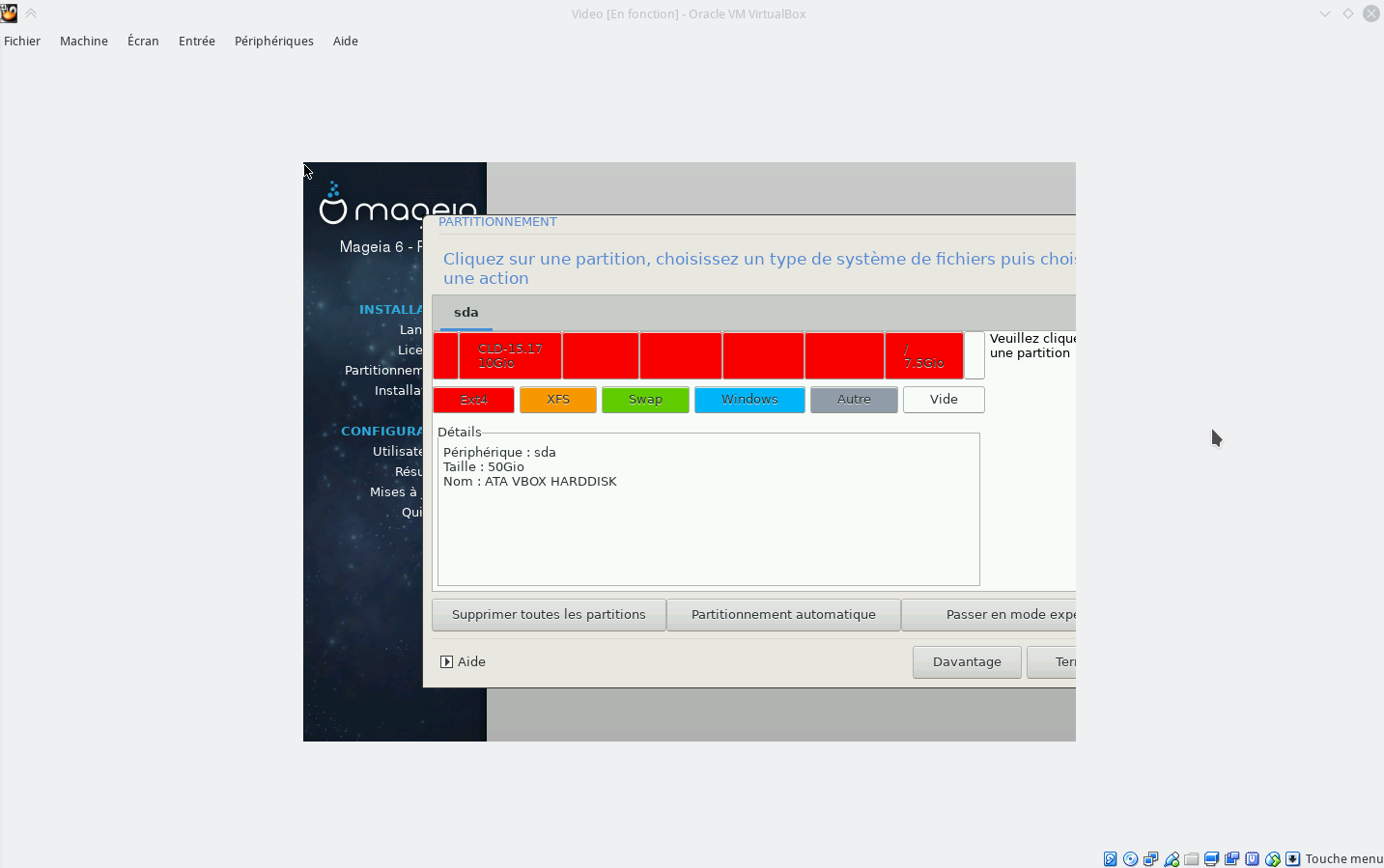This screenshot has width=1384, height=868.
Task: Open the VirtualBox window menu icon
Action: coord(9,14)
